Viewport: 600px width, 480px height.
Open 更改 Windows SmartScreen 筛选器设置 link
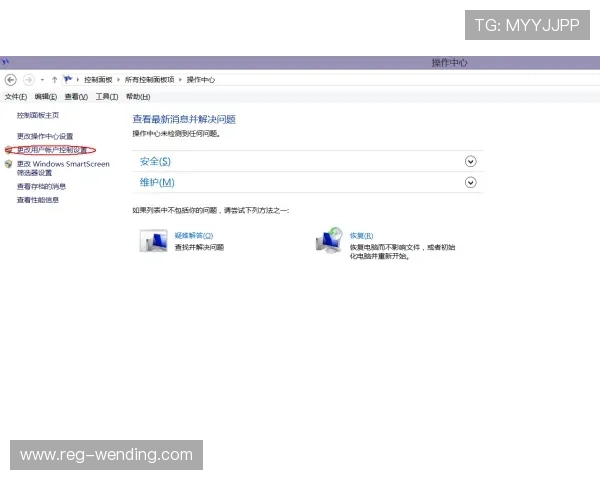[x=63, y=168]
